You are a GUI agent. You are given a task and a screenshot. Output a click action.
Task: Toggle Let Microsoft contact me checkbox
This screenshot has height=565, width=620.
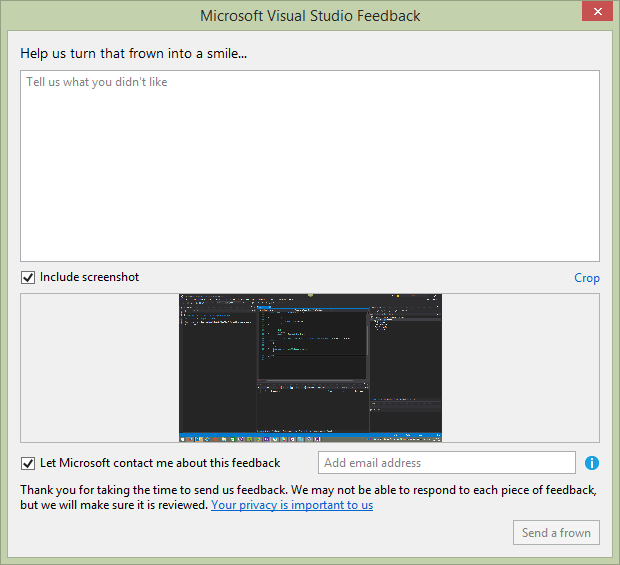point(28,463)
